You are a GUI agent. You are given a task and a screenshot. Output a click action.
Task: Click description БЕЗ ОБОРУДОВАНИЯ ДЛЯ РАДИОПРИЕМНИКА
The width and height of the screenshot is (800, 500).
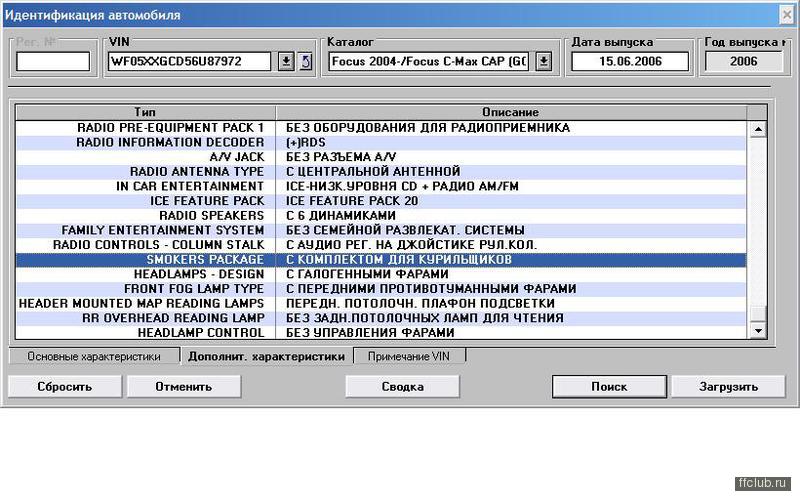click(x=428, y=128)
